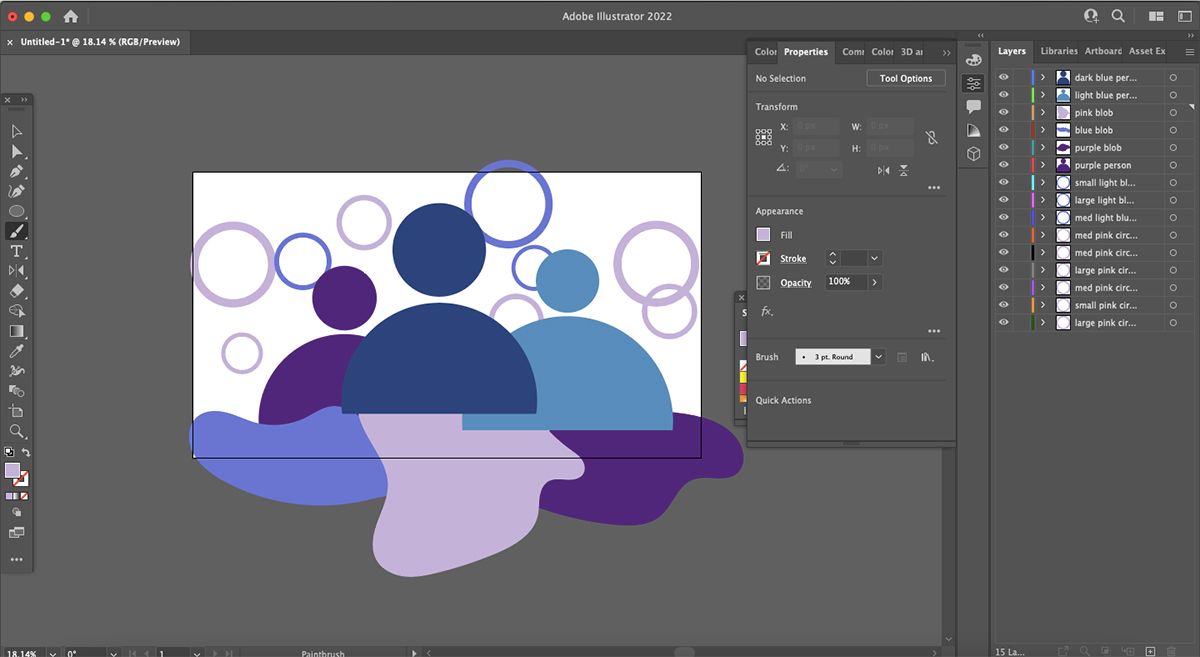This screenshot has height=657, width=1200.
Task: Hide the pink blob layer
Action: pos(1003,113)
